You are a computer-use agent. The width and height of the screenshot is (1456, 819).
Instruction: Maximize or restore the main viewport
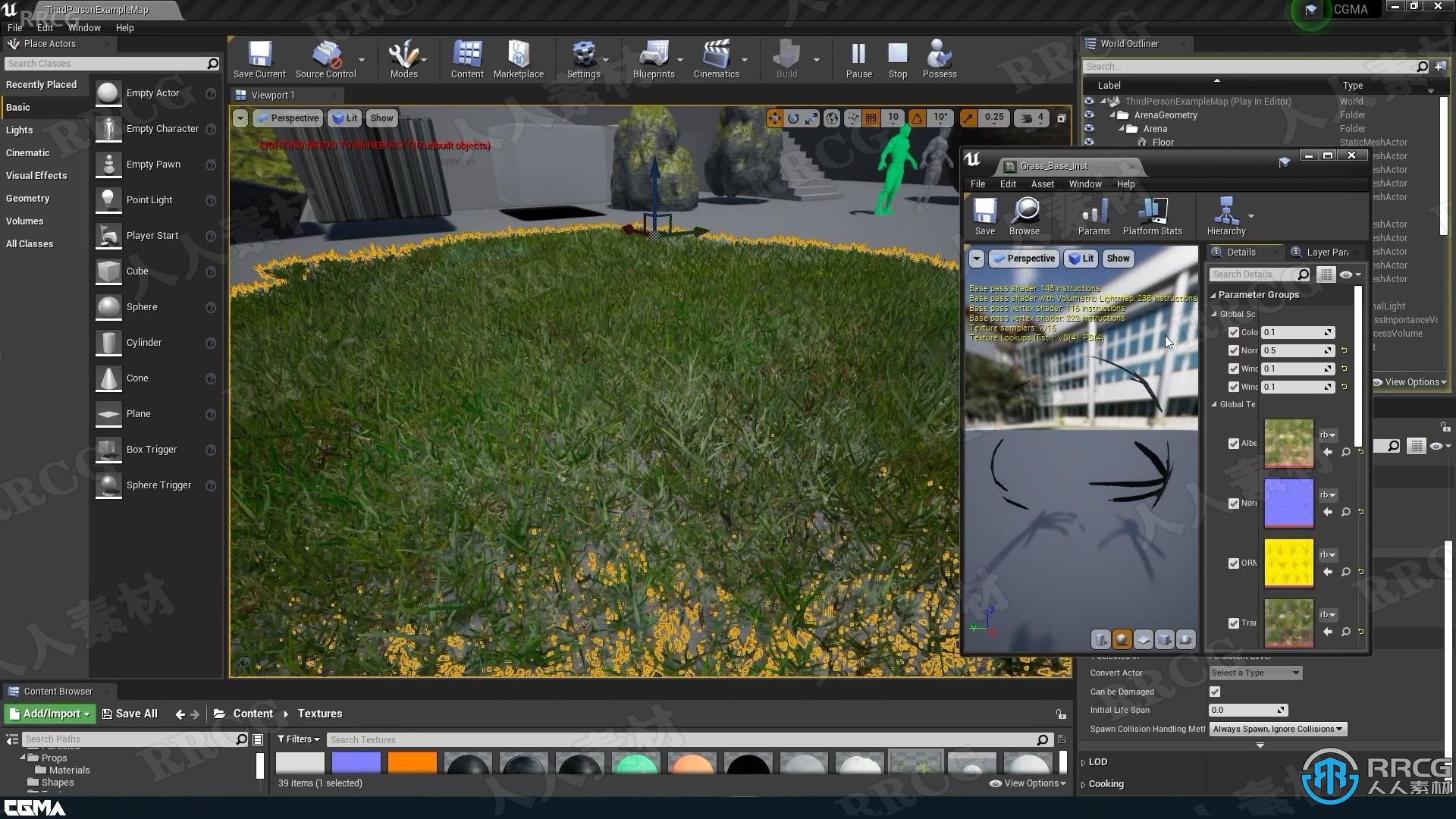pyautogui.click(x=1062, y=118)
